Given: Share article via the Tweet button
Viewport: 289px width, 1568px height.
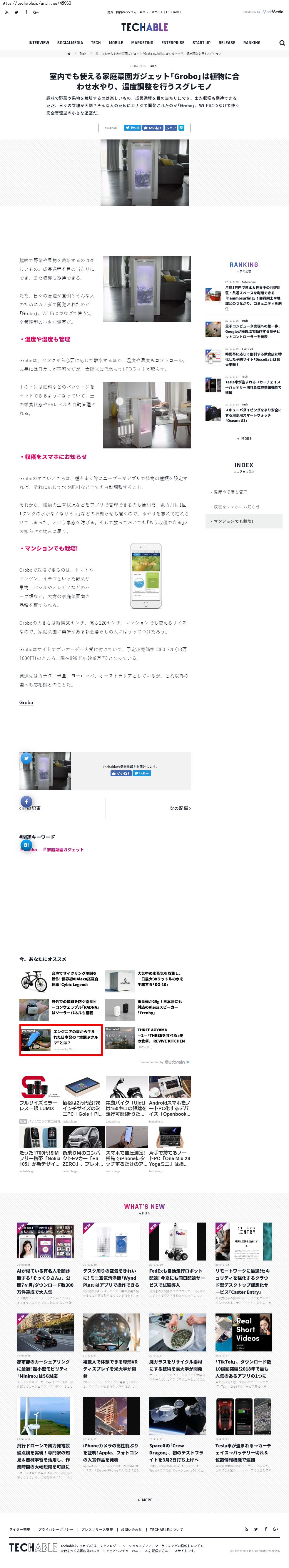Looking at the screenshot, I should (132, 128).
